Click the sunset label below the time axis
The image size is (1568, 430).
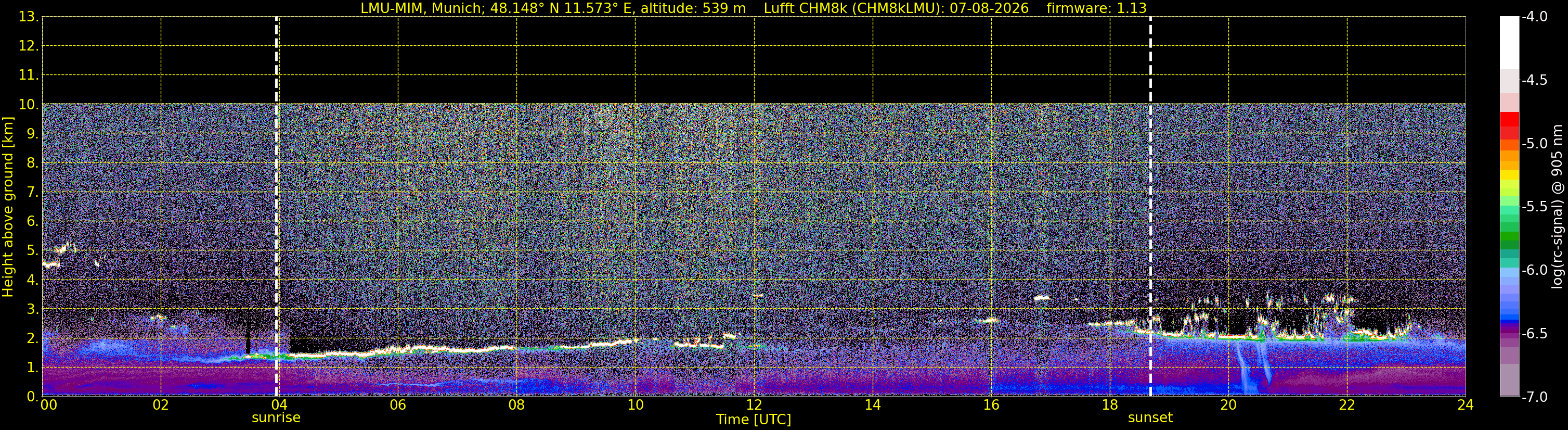click(x=1150, y=417)
